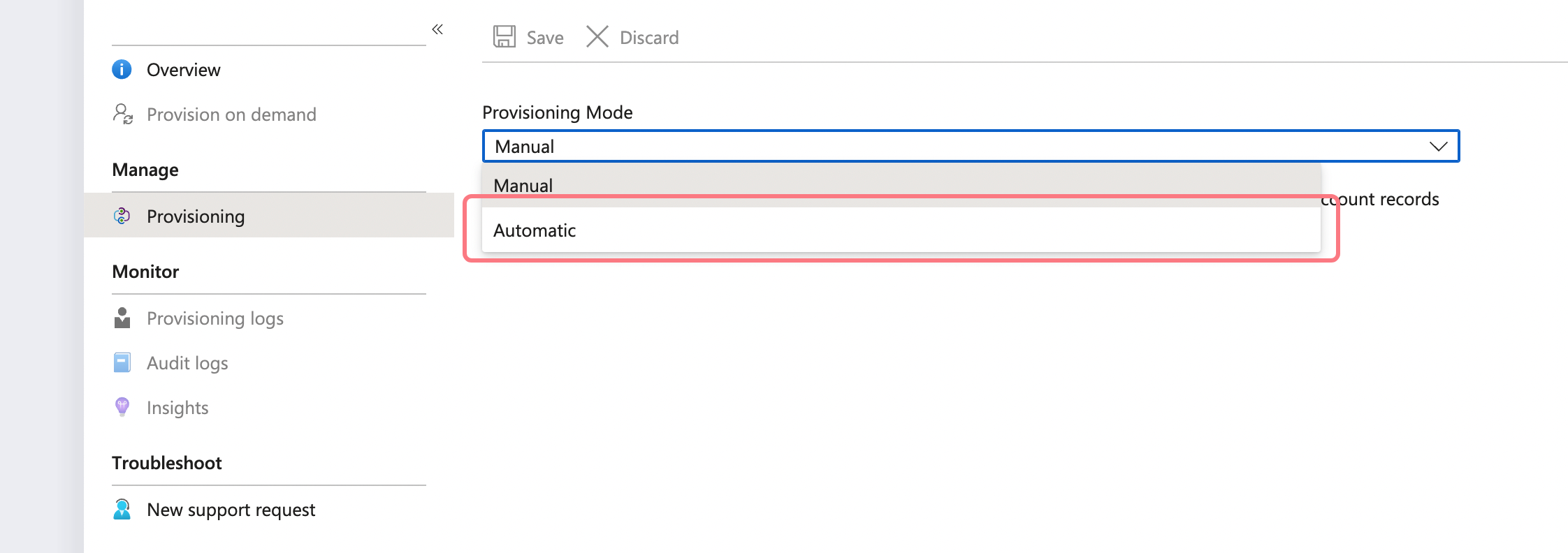
Task: Click the New support request headset icon
Action: [122, 510]
